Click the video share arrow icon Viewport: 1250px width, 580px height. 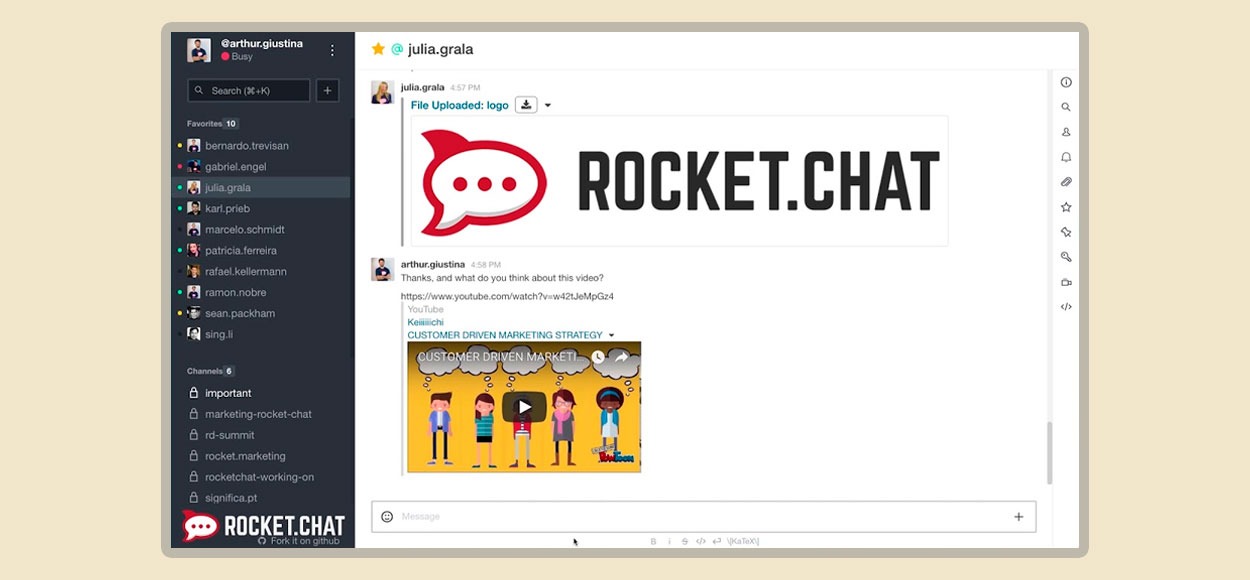pyautogui.click(x=621, y=357)
